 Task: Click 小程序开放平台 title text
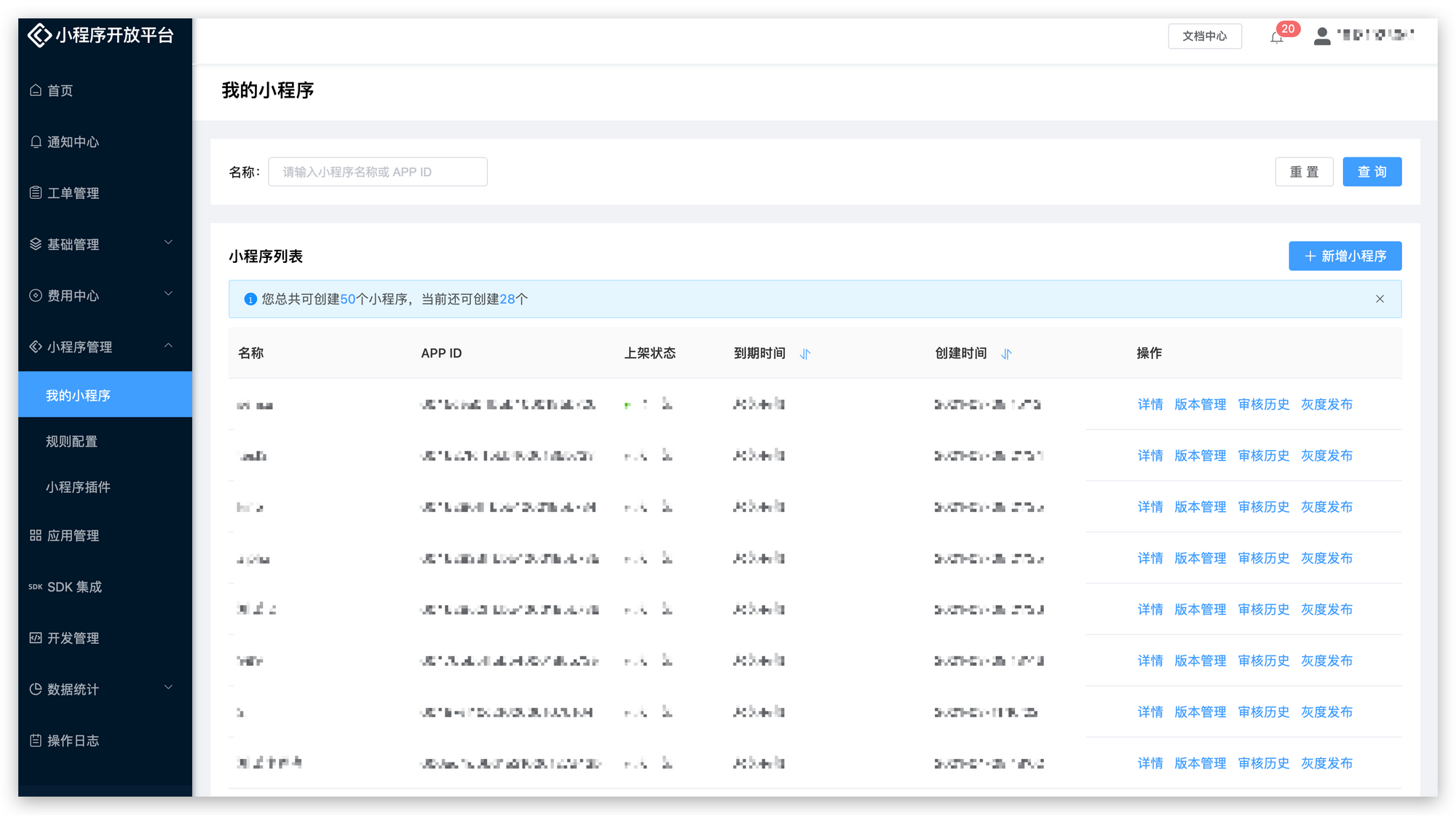pyautogui.click(x=115, y=35)
